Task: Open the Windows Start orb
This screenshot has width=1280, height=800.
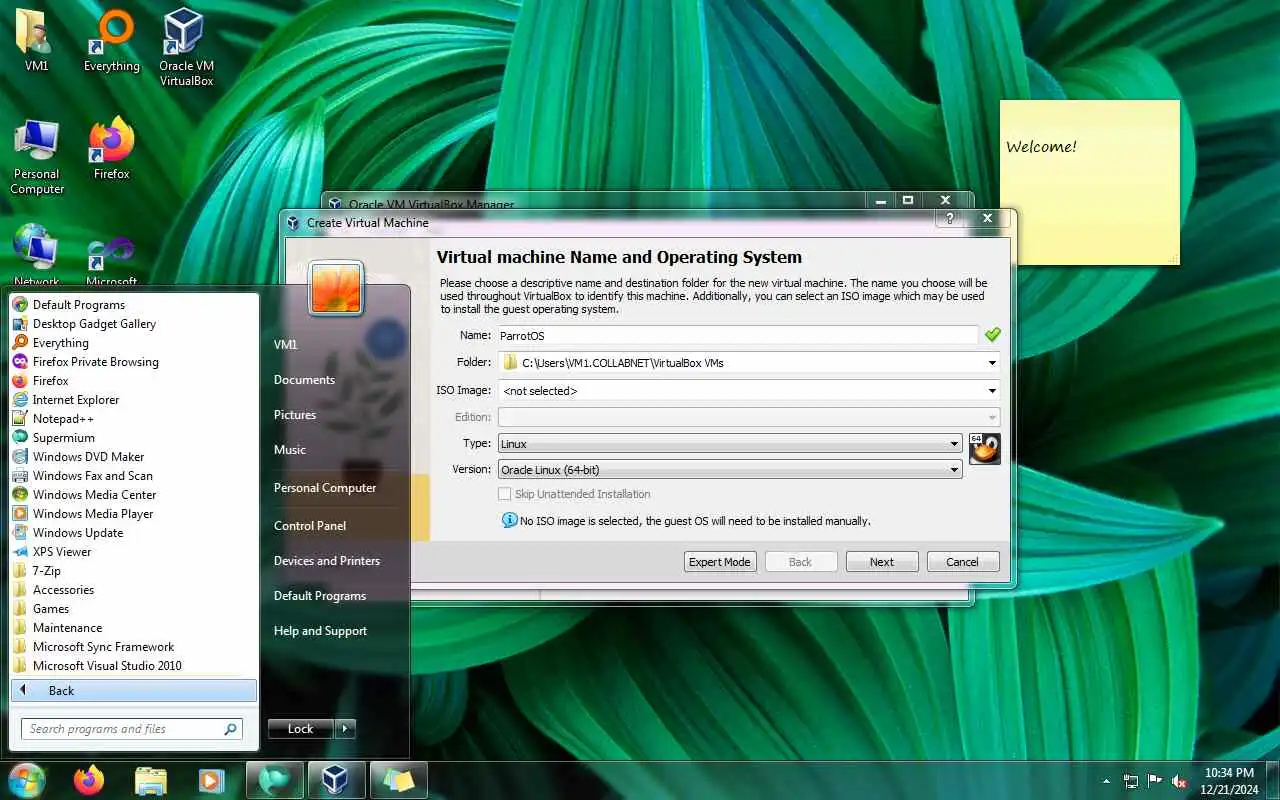Action: pos(27,780)
